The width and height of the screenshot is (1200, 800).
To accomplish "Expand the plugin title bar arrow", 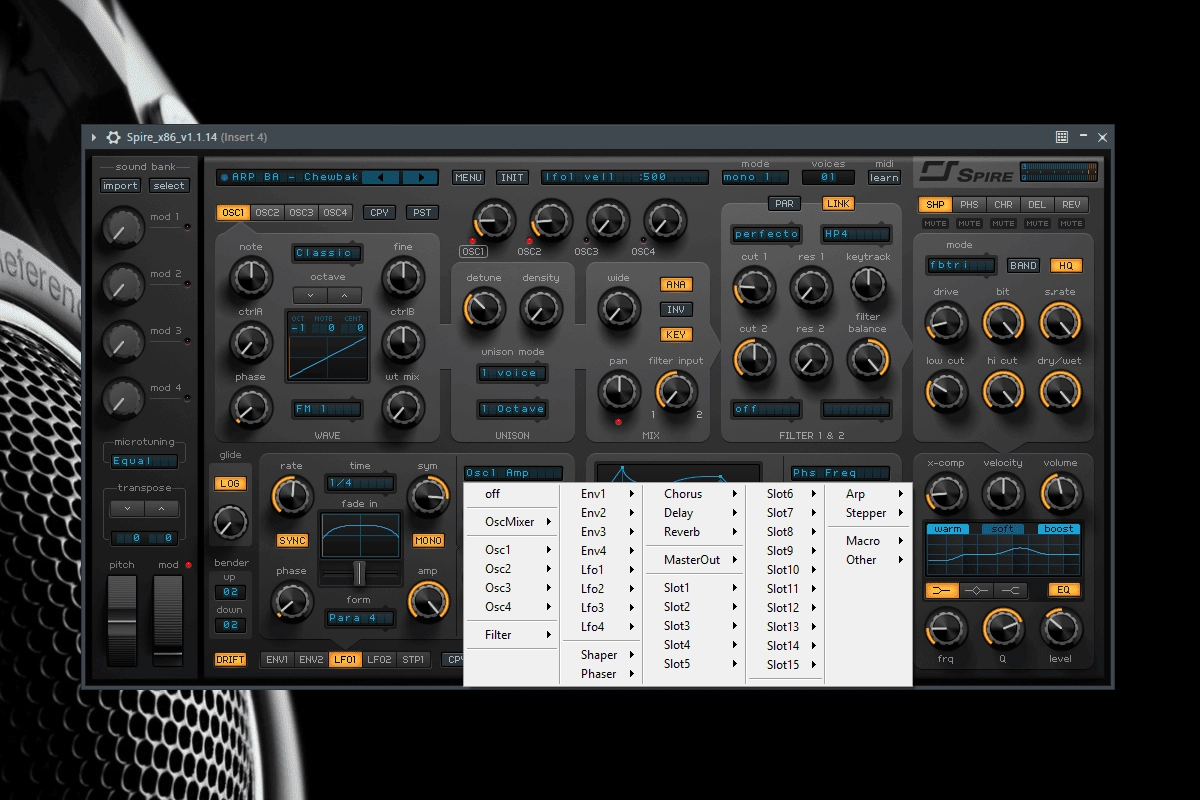I will point(94,137).
